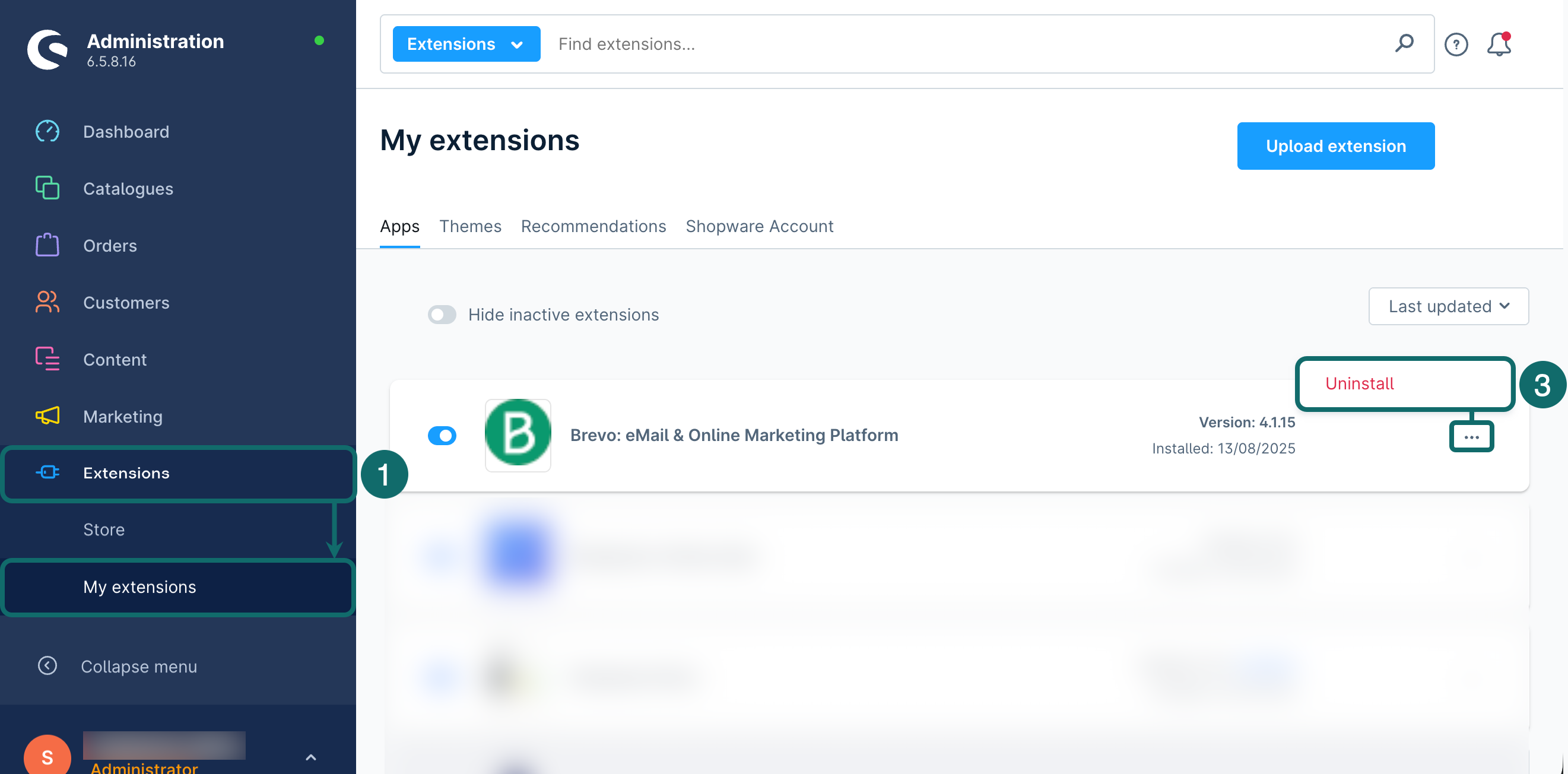Click the Customers people icon
Viewport: 1568px width, 774px height.
[47, 302]
